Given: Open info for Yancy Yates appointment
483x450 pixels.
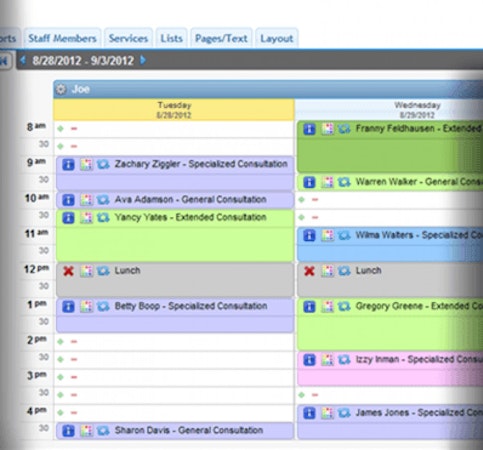Looking at the screenshot, I should (x=68, y=218).
